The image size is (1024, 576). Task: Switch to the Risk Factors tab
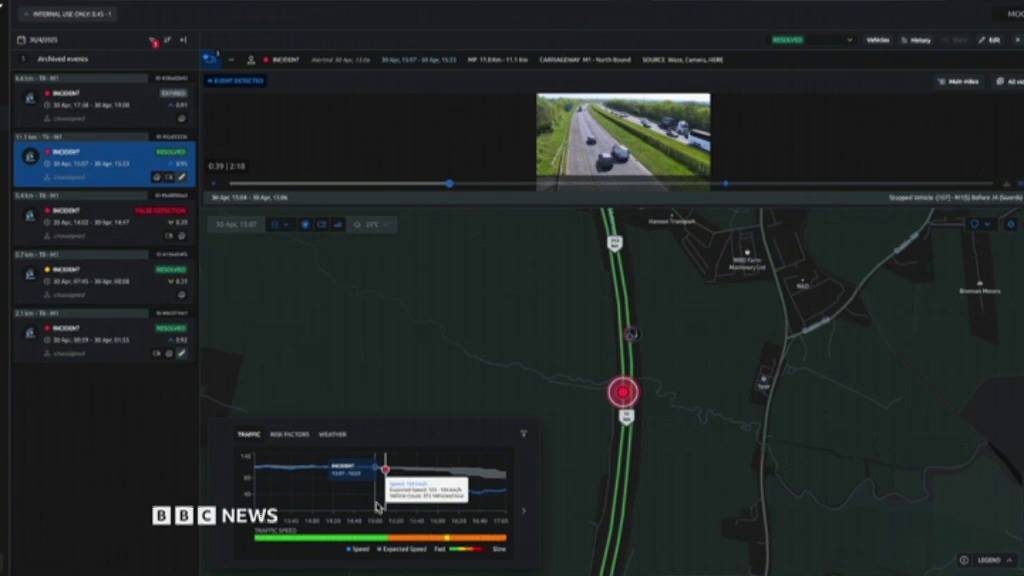point(289,434)
